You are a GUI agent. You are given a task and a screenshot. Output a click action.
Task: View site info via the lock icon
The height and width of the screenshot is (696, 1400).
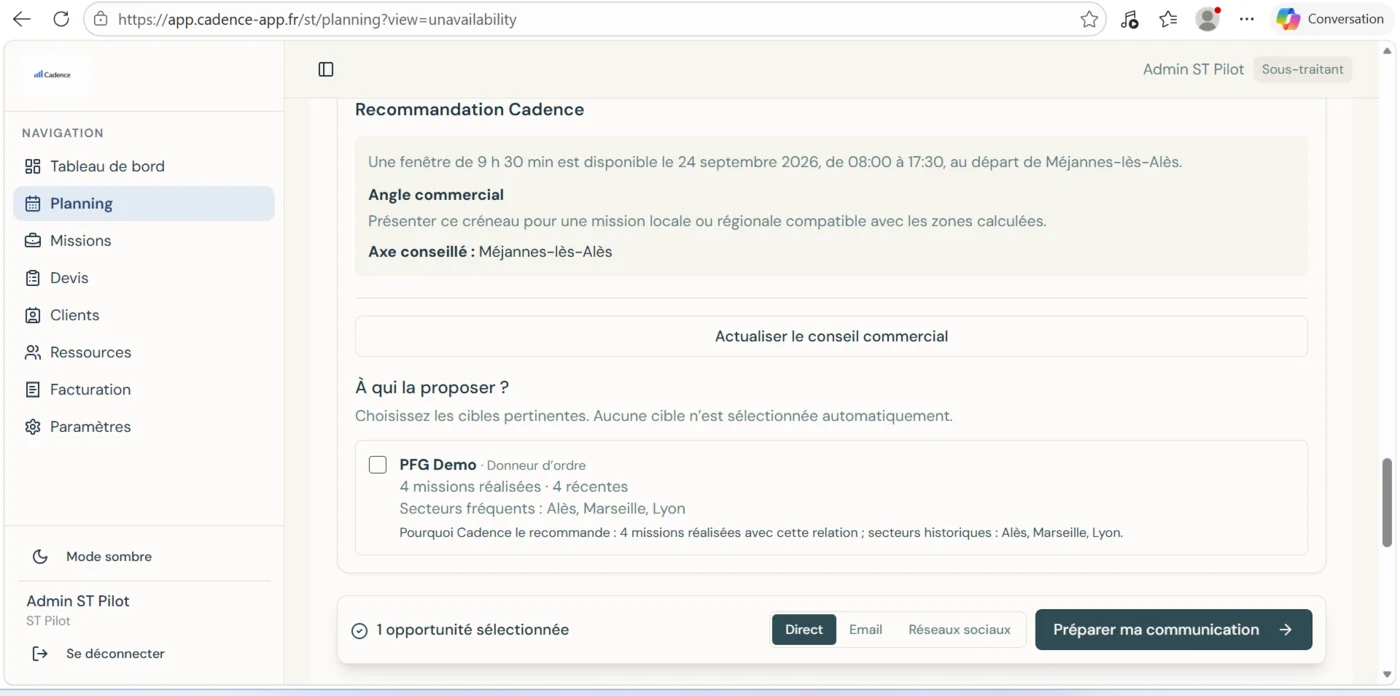pyautogui.click(x=100, y=19)
